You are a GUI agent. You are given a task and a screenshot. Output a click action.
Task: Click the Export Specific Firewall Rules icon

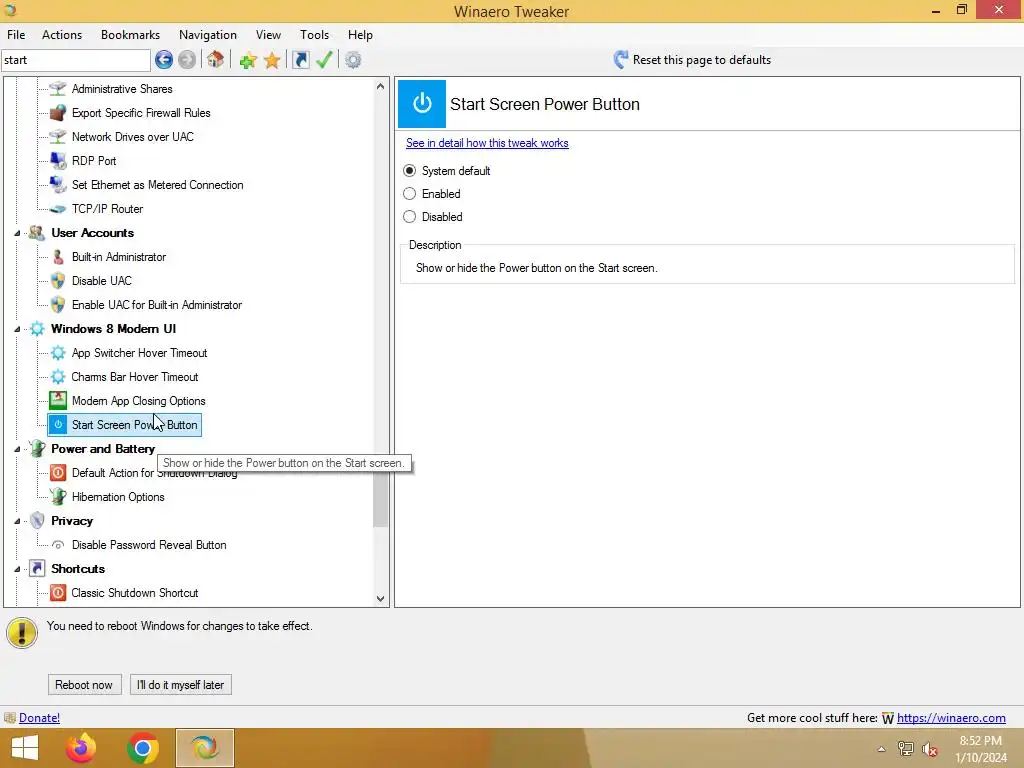click(58, 113)
